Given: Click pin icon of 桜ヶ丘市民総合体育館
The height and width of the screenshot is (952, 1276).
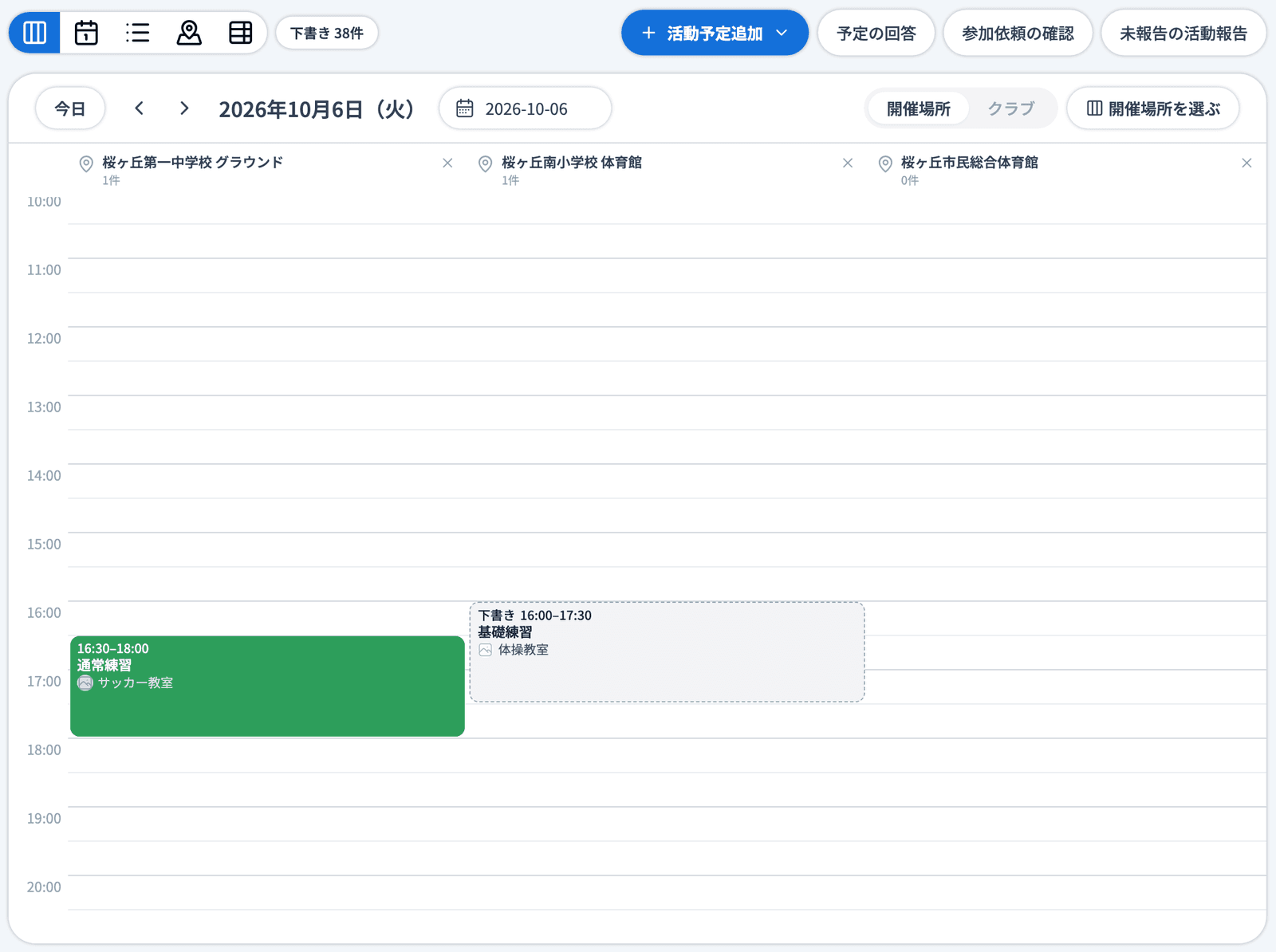Looking at the screenshot, I should [x=885, y=163].
